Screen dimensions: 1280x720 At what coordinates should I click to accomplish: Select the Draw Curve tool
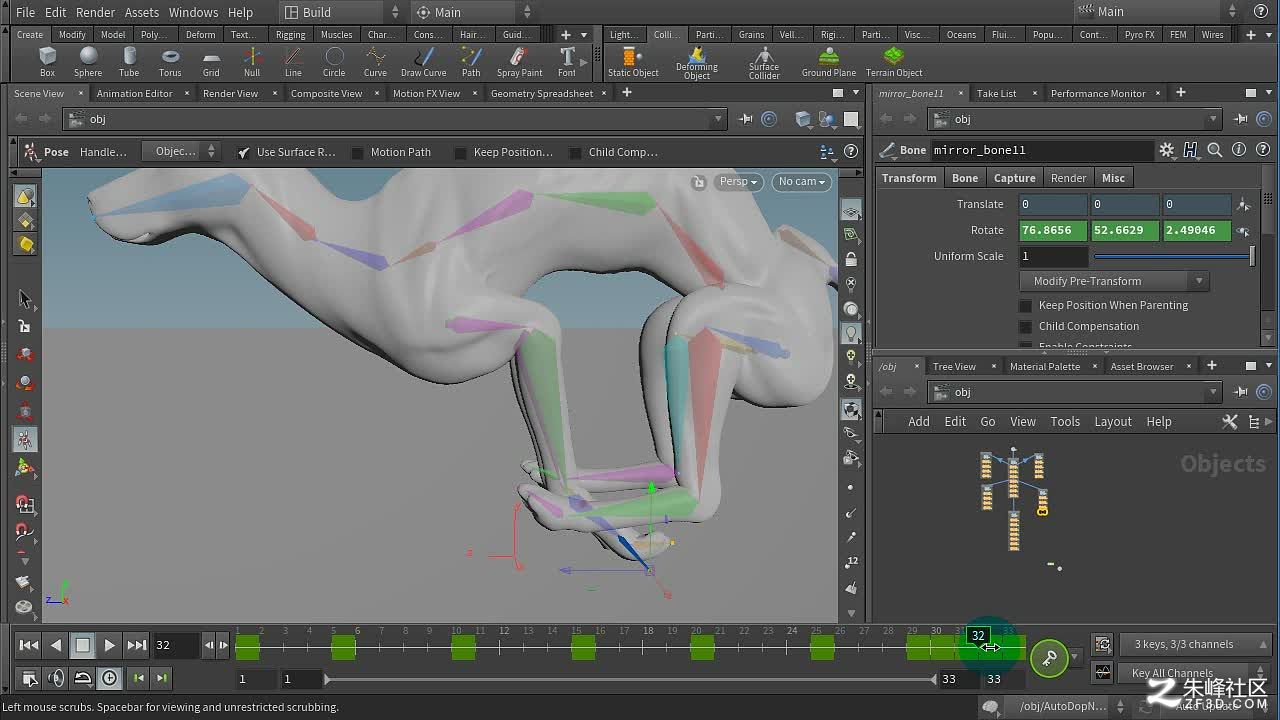(x=424, y=62)
